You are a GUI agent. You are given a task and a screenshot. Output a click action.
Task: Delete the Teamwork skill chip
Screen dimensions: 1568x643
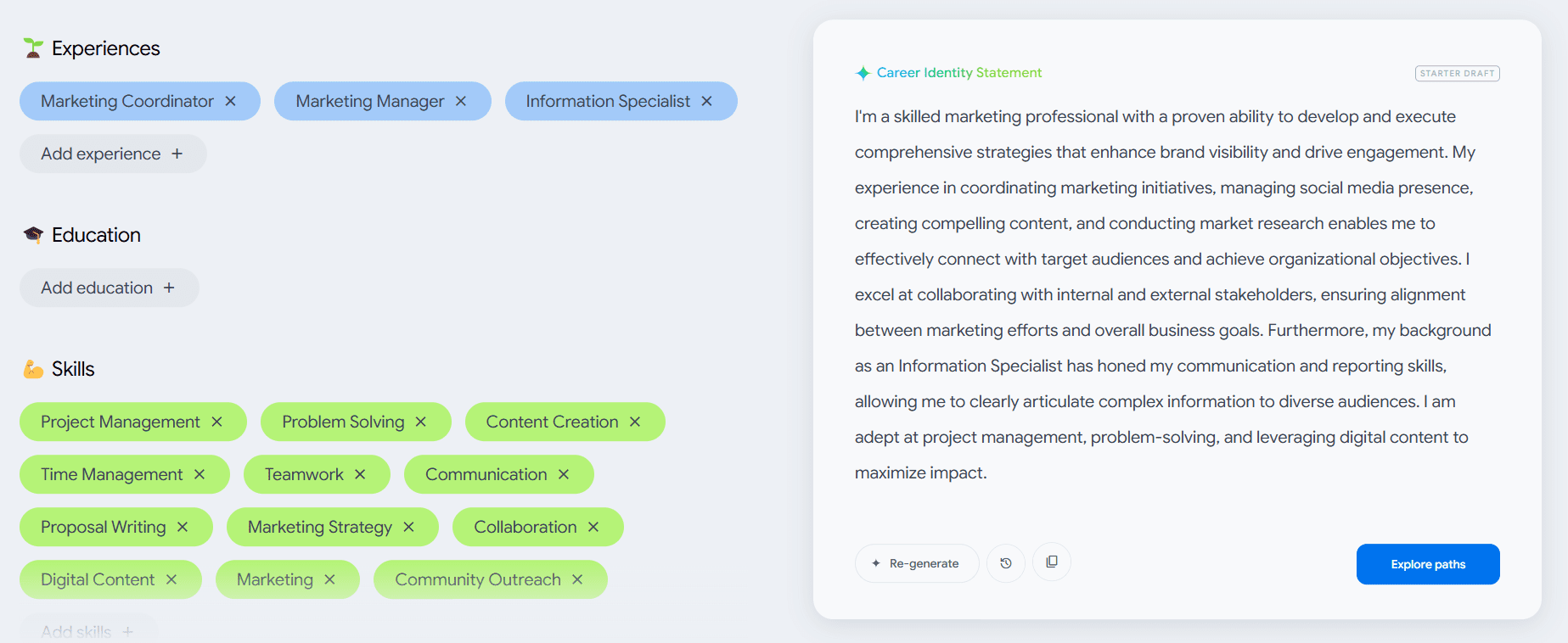click(x=360, y=474)
